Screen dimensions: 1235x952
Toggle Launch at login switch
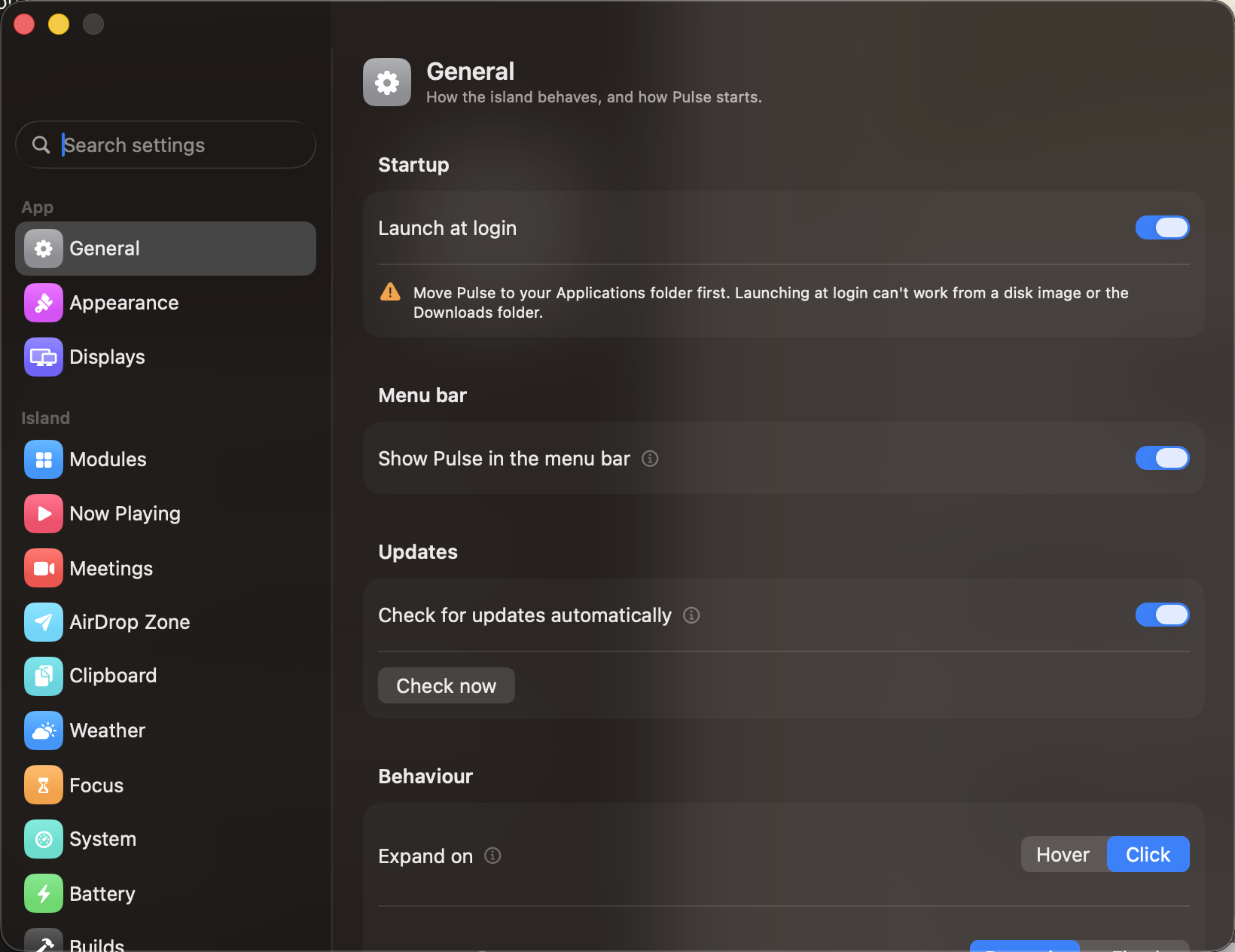coord(1162,227)
